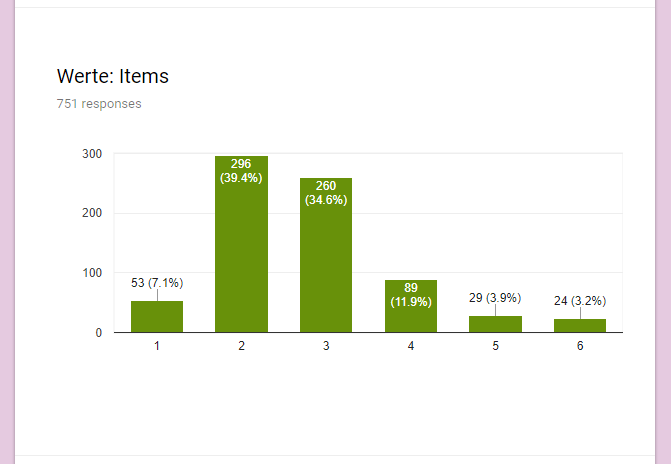Viewport: 671px width, 464px height.
Task: Click the Werte: Items chart title
Action: pos(113,76)
